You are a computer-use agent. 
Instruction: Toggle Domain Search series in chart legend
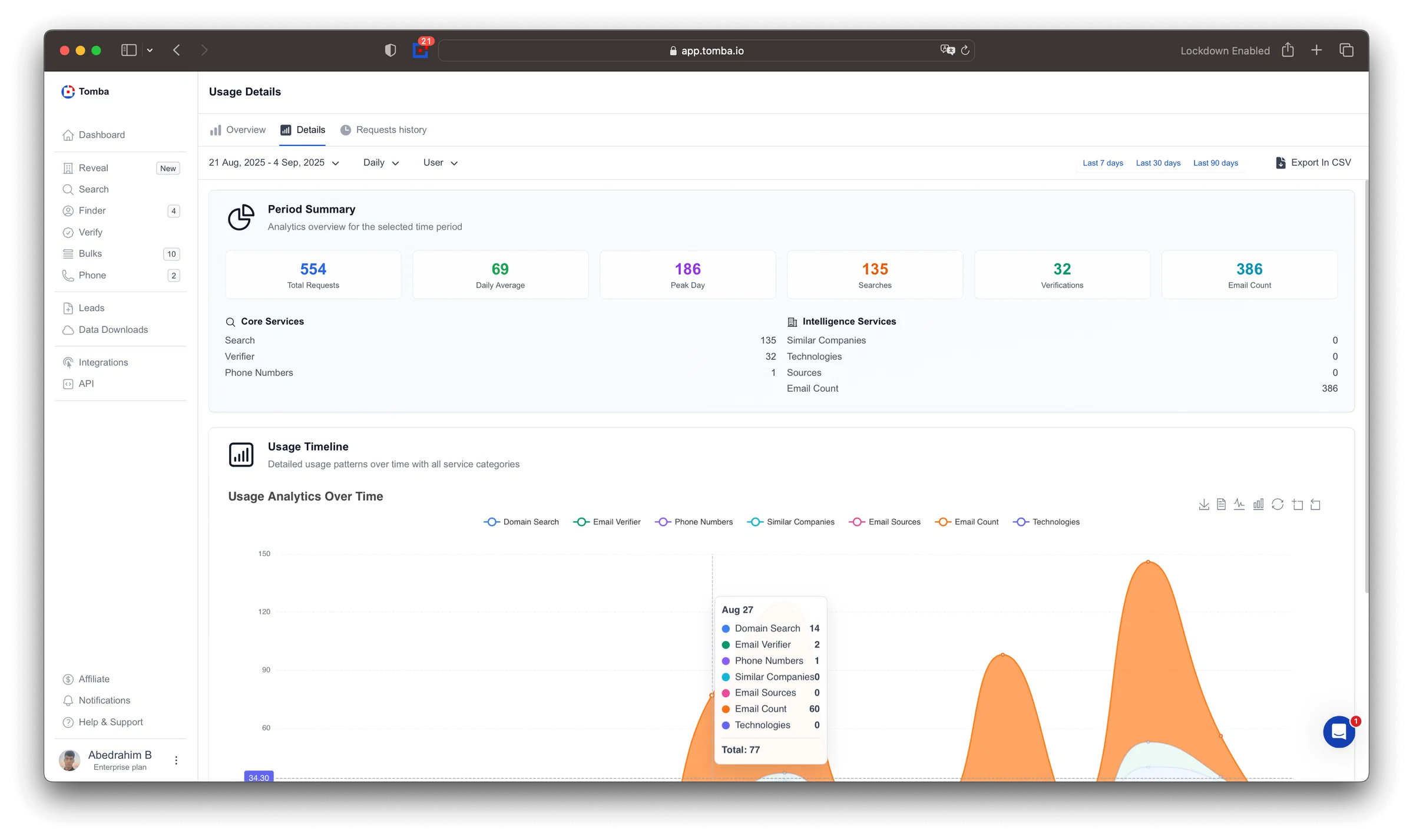click(x=521, y=522)
